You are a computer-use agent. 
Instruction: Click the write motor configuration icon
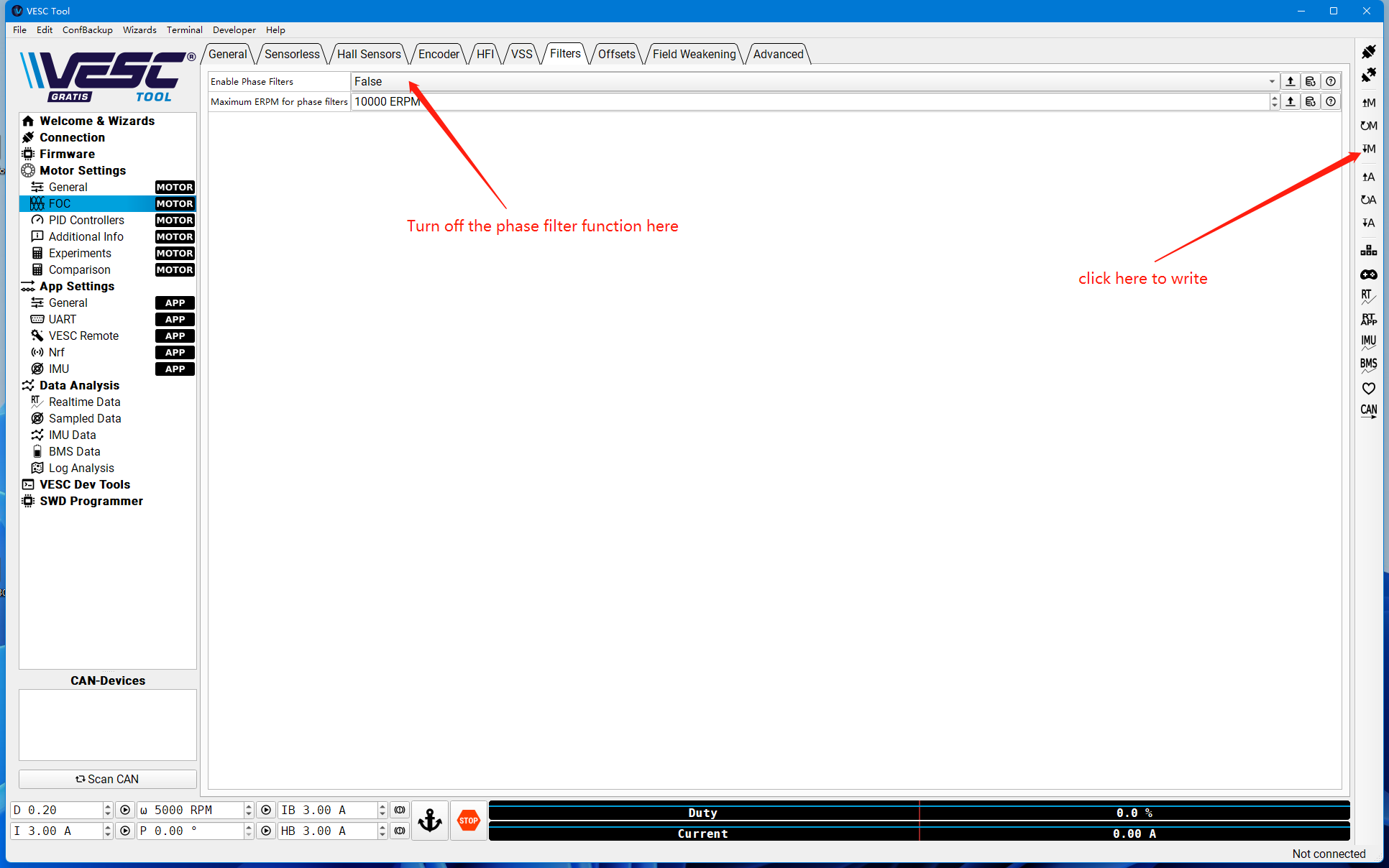coord(1368,149)
